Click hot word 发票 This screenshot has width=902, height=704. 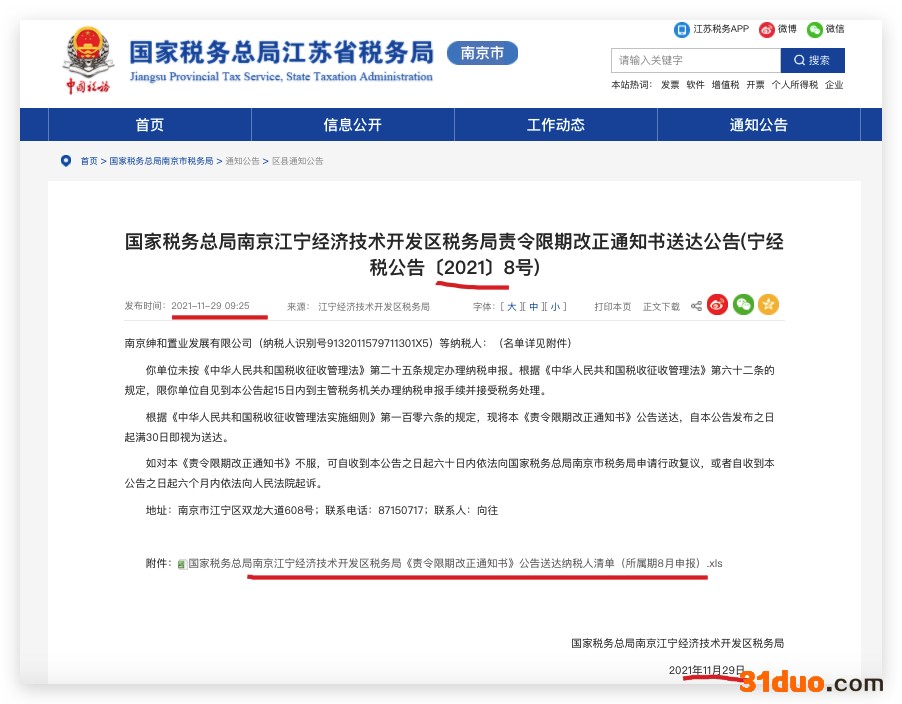coord(670,85)
